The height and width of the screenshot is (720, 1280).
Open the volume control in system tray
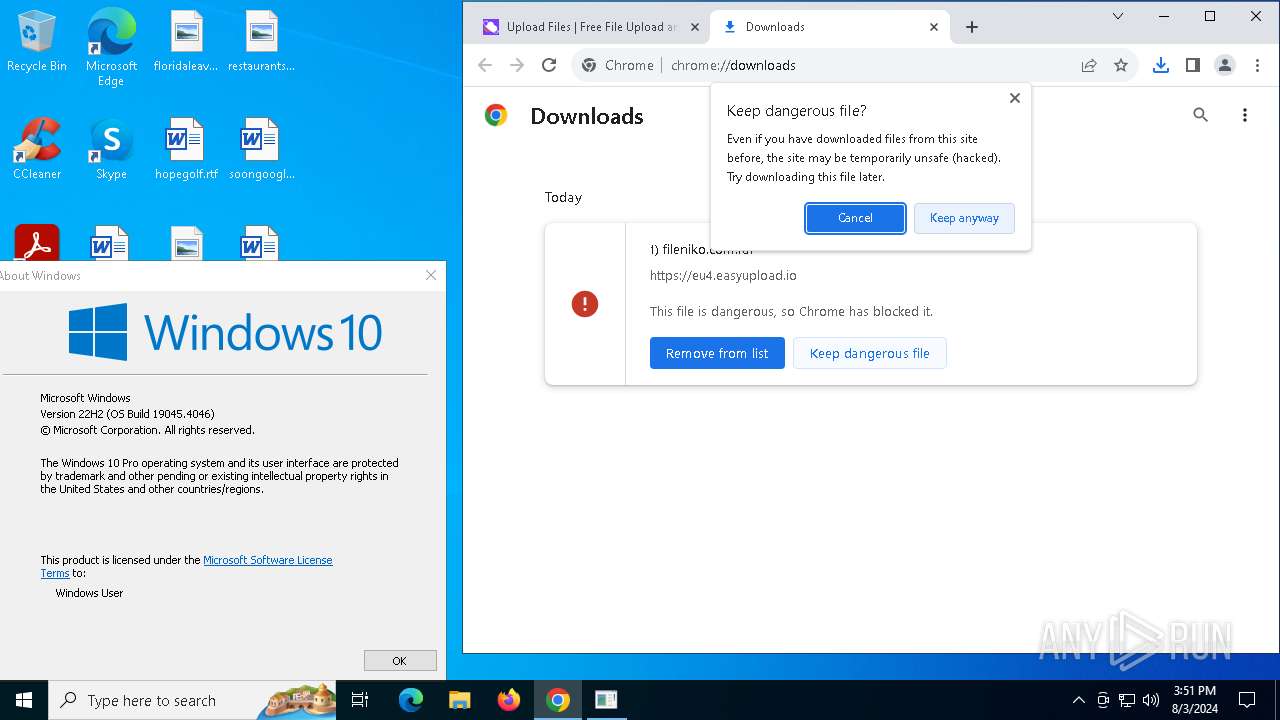1151,700
